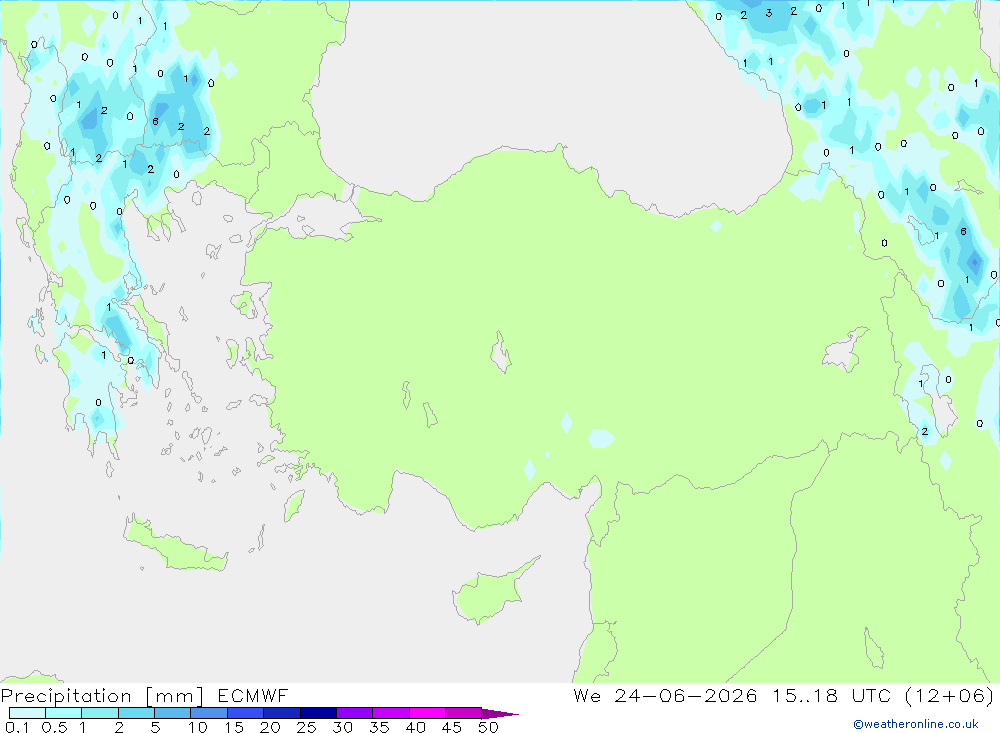The height and width of the screenshot is (733, 1000).
Task: Click the "(12+06)" forecast run text
Action: coord(950,695)
